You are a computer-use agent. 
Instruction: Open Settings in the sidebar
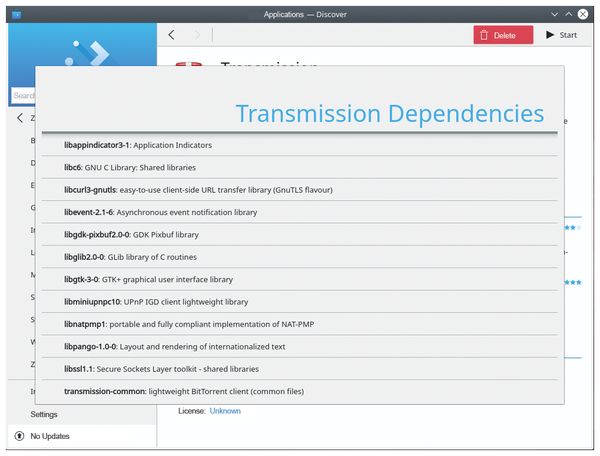coord(44,414)
